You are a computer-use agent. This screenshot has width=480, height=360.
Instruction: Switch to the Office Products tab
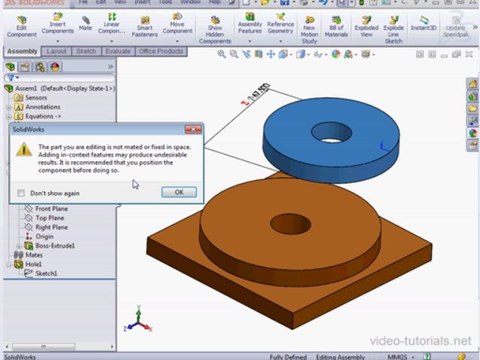coord(161,51)
